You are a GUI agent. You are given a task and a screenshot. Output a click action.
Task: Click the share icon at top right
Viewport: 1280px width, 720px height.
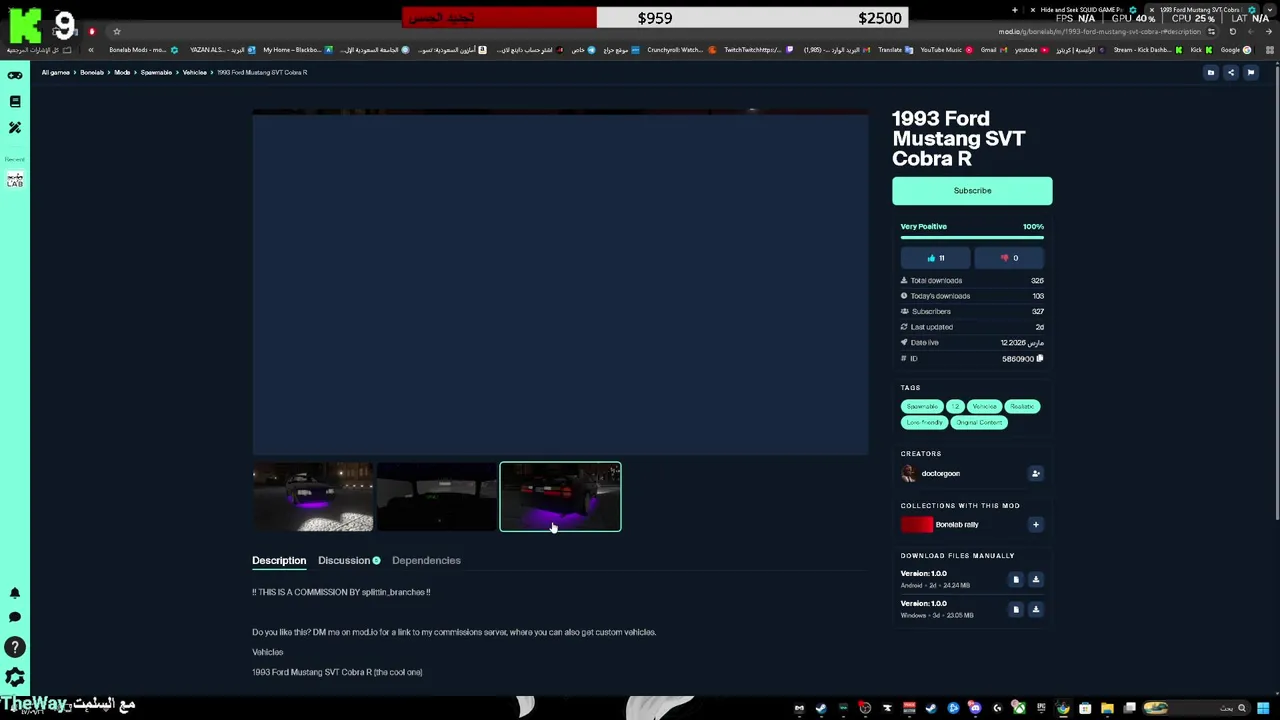pyautogui.click(x=1231, y=72)
